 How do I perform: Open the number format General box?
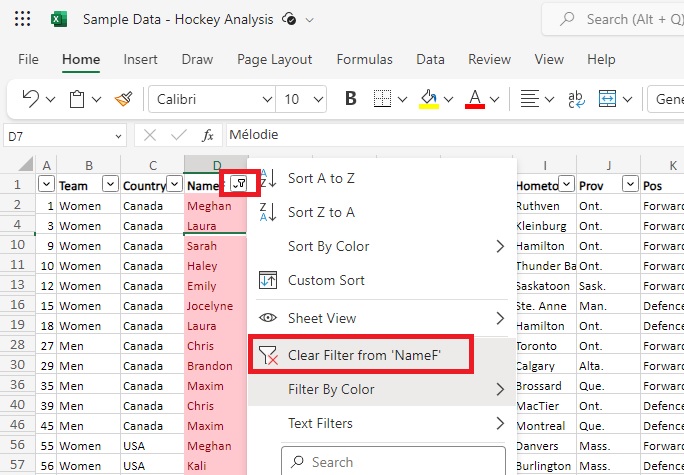pyautogui.click(x=666, y=99)
